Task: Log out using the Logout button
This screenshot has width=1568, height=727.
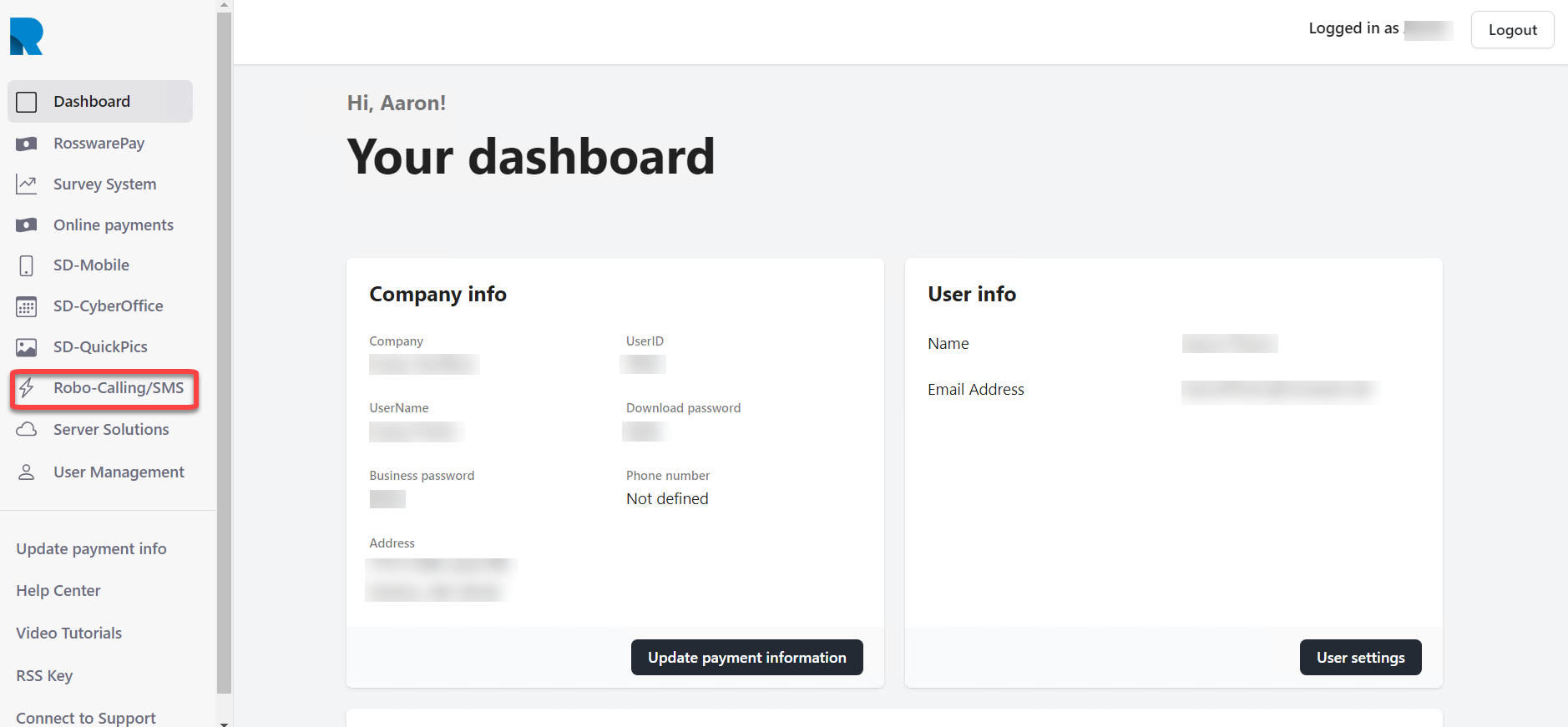Action: click(x=1512, y=30)
